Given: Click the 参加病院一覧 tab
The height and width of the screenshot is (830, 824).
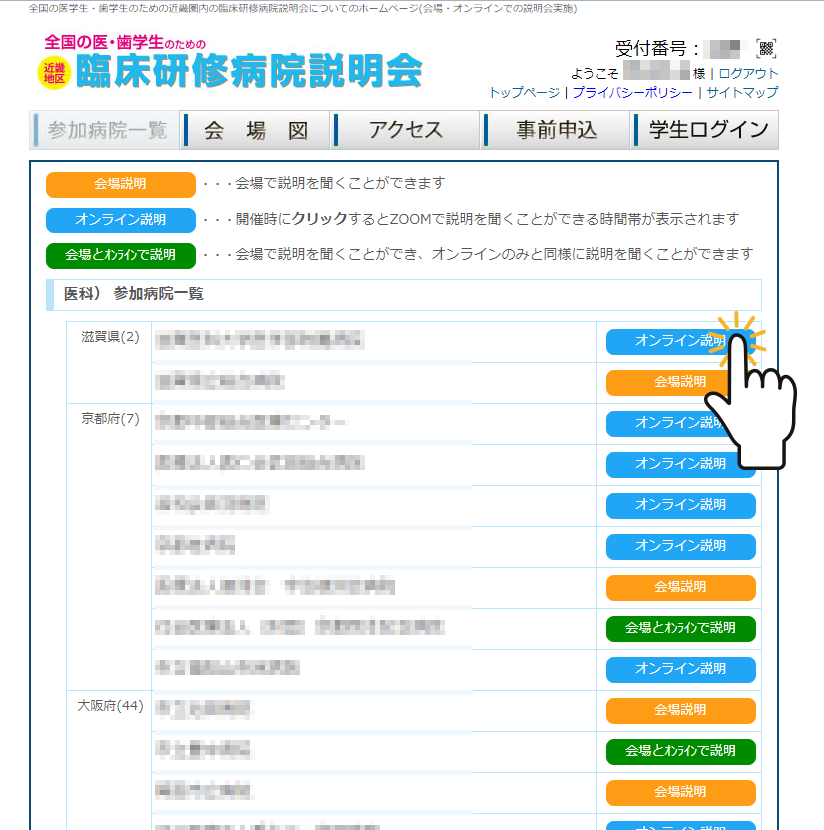Looking at the screenshot, I should pos(103,129).
